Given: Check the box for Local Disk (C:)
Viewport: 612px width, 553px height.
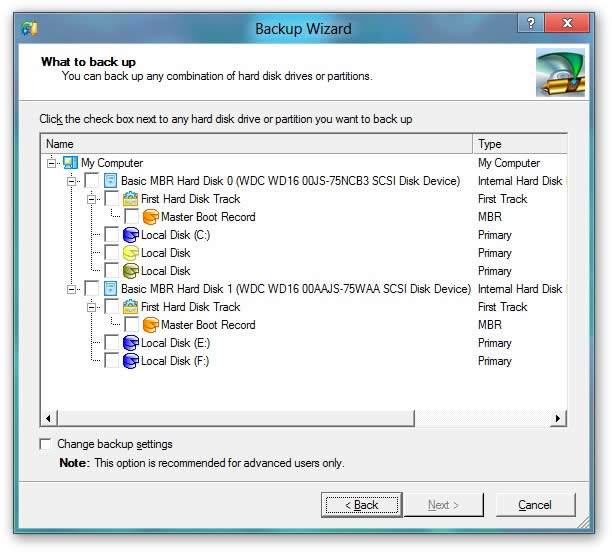Looking at the screenshot, I should (x=112, y=235).
